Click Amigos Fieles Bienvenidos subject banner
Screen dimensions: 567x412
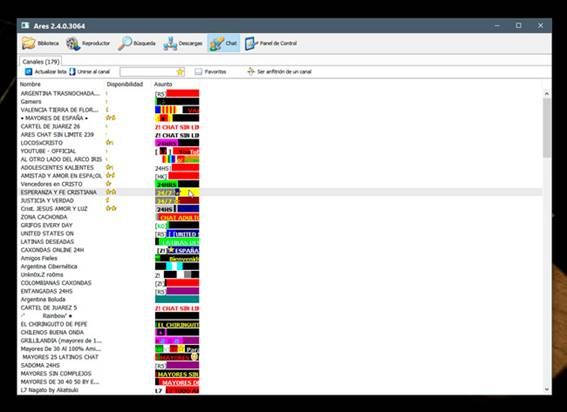(x=177, y=259)
